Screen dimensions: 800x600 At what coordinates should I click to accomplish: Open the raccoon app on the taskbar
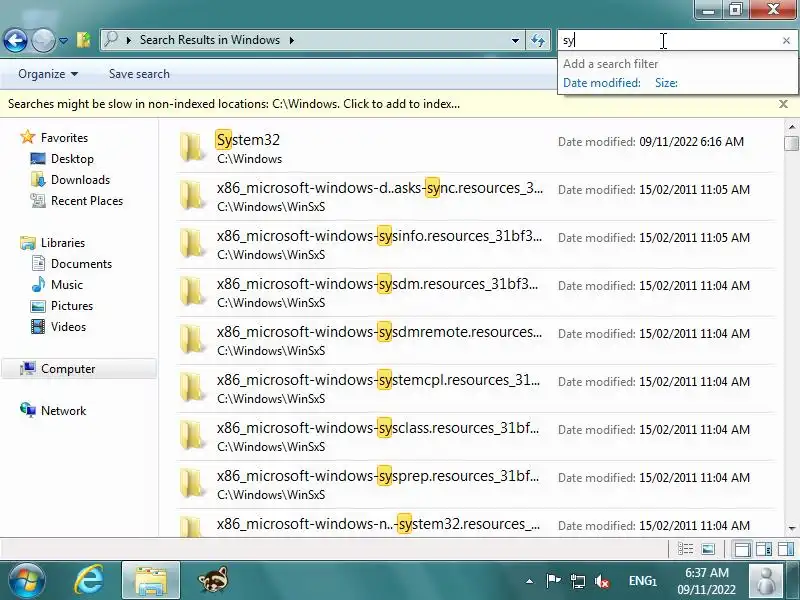(213, 580)
